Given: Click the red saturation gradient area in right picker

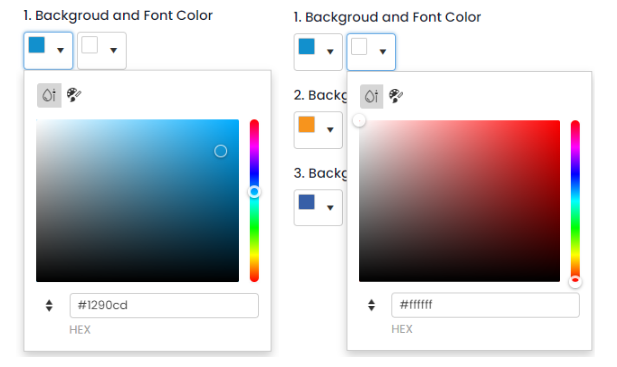Looking at the screenshot, I should (459, 201).
